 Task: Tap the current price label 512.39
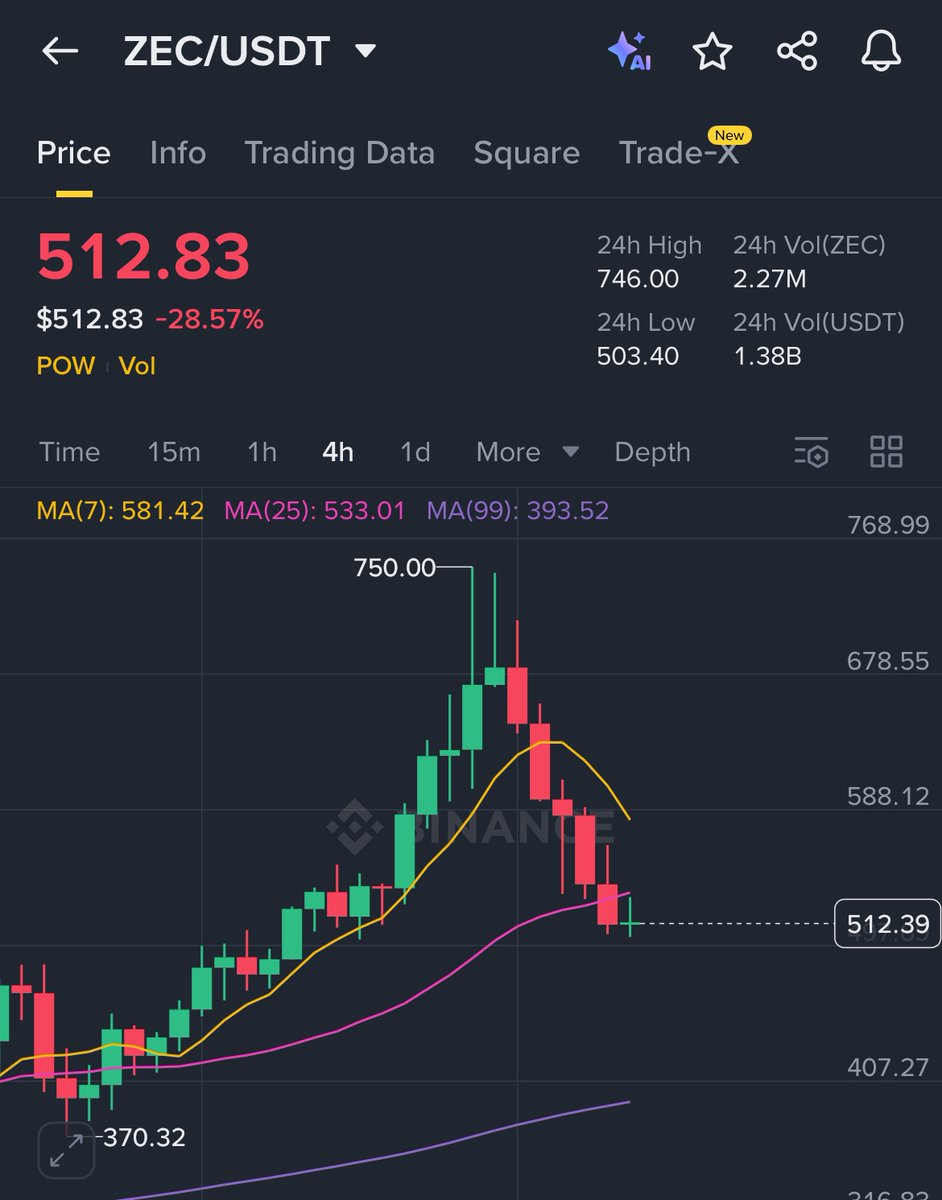point(887,924)
